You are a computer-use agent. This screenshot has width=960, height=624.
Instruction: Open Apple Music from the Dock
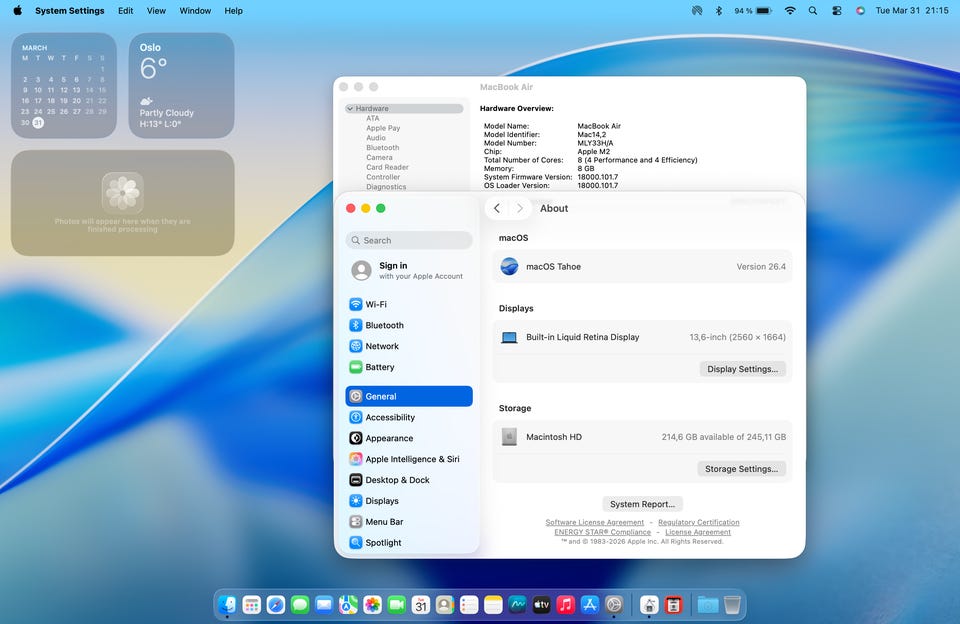(566, 605)
